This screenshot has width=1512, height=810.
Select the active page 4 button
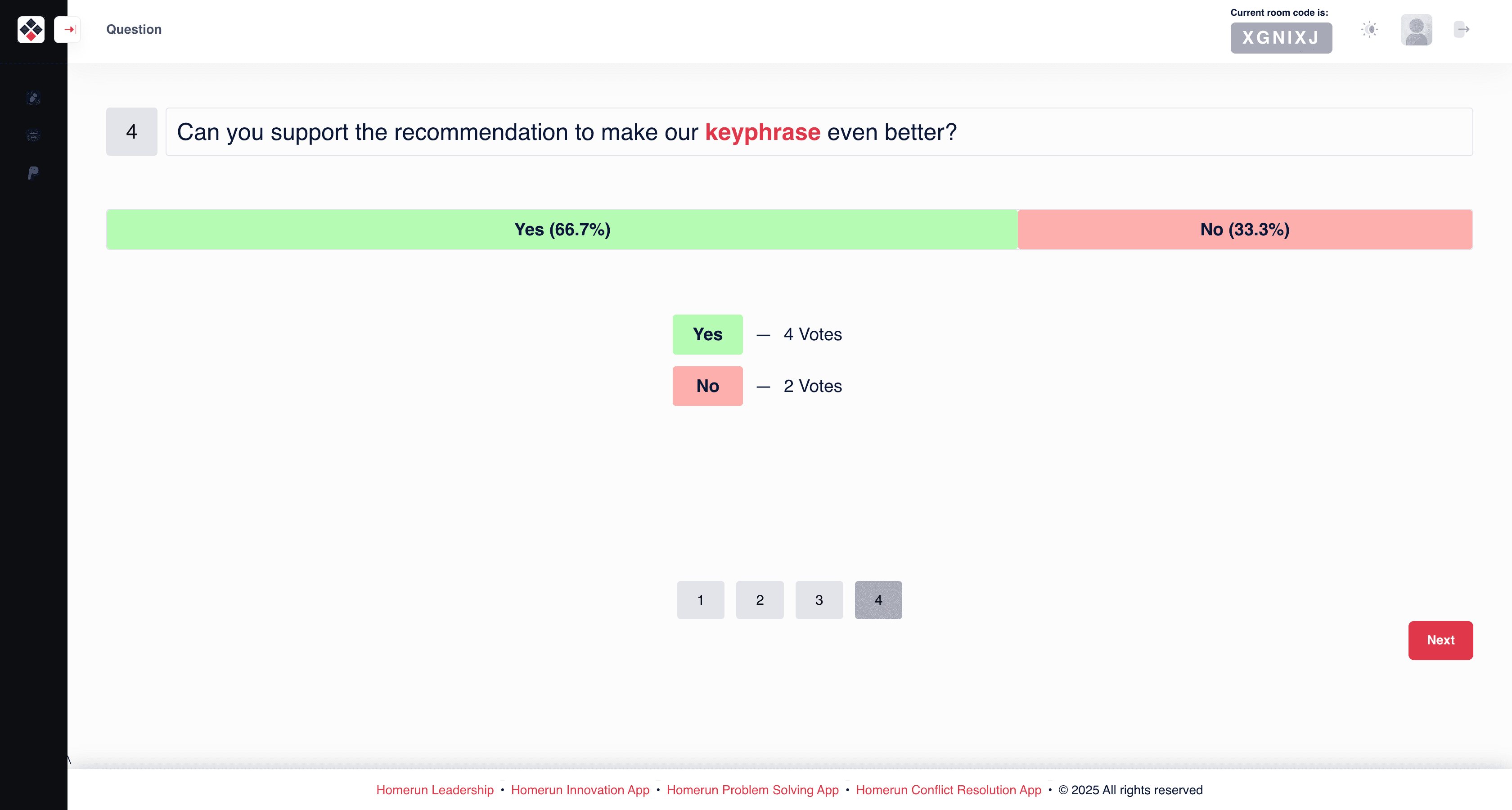coord(878,600)
